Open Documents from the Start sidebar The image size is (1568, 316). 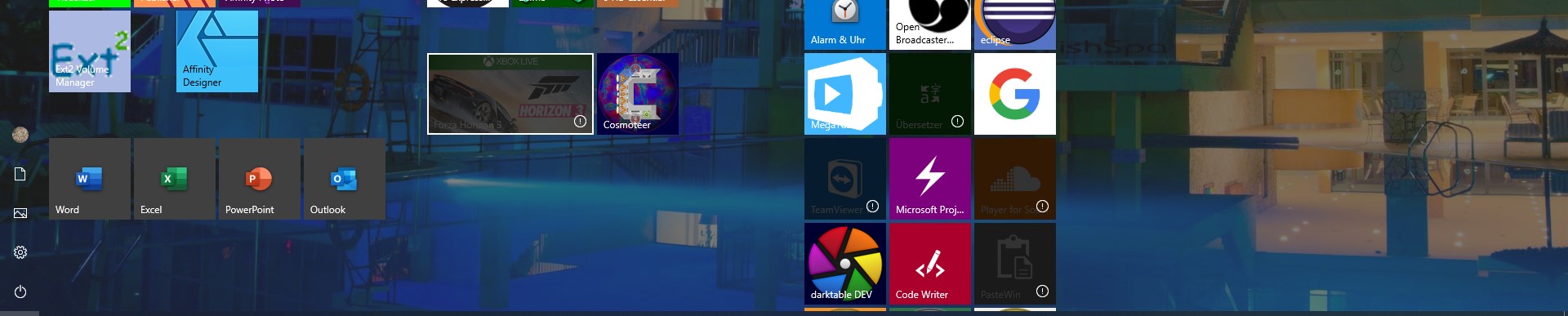click(x=20, y=174)
